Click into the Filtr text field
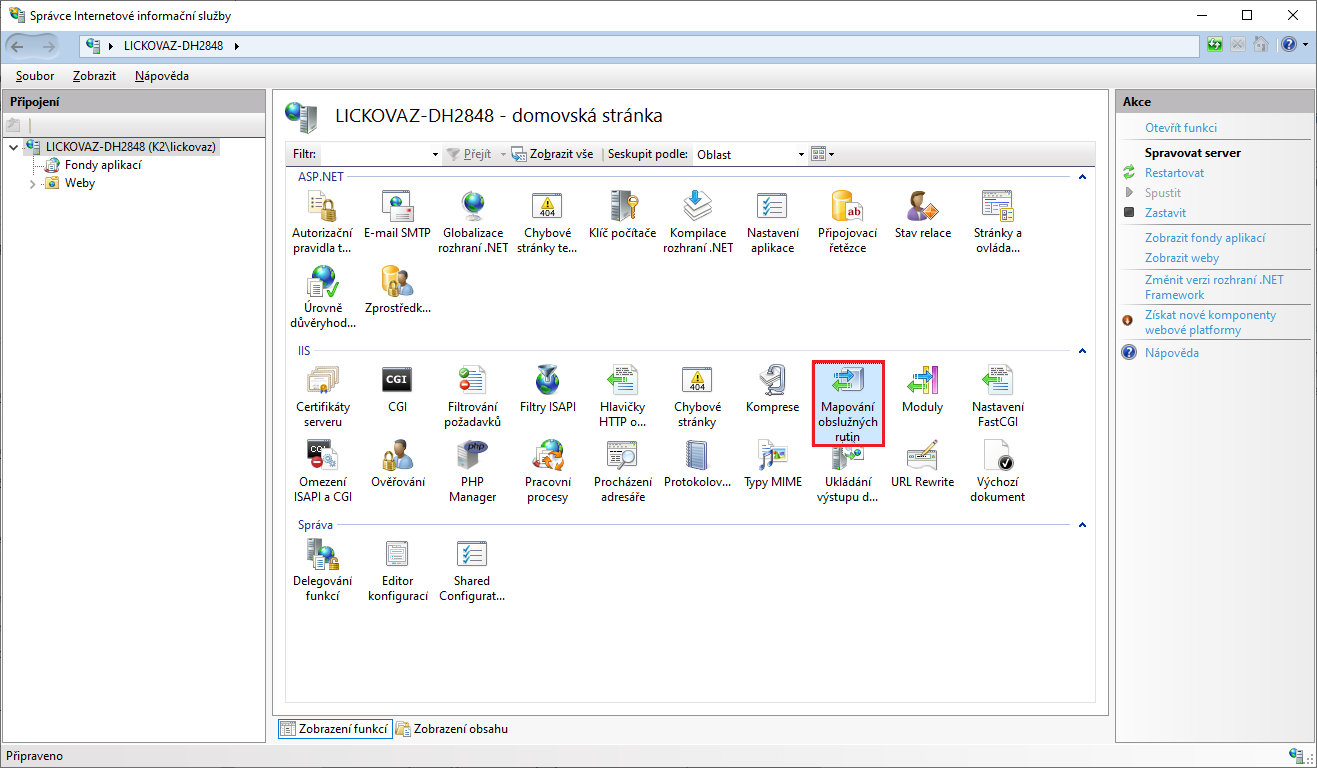1317x768 pixels. tap(374, 154)
